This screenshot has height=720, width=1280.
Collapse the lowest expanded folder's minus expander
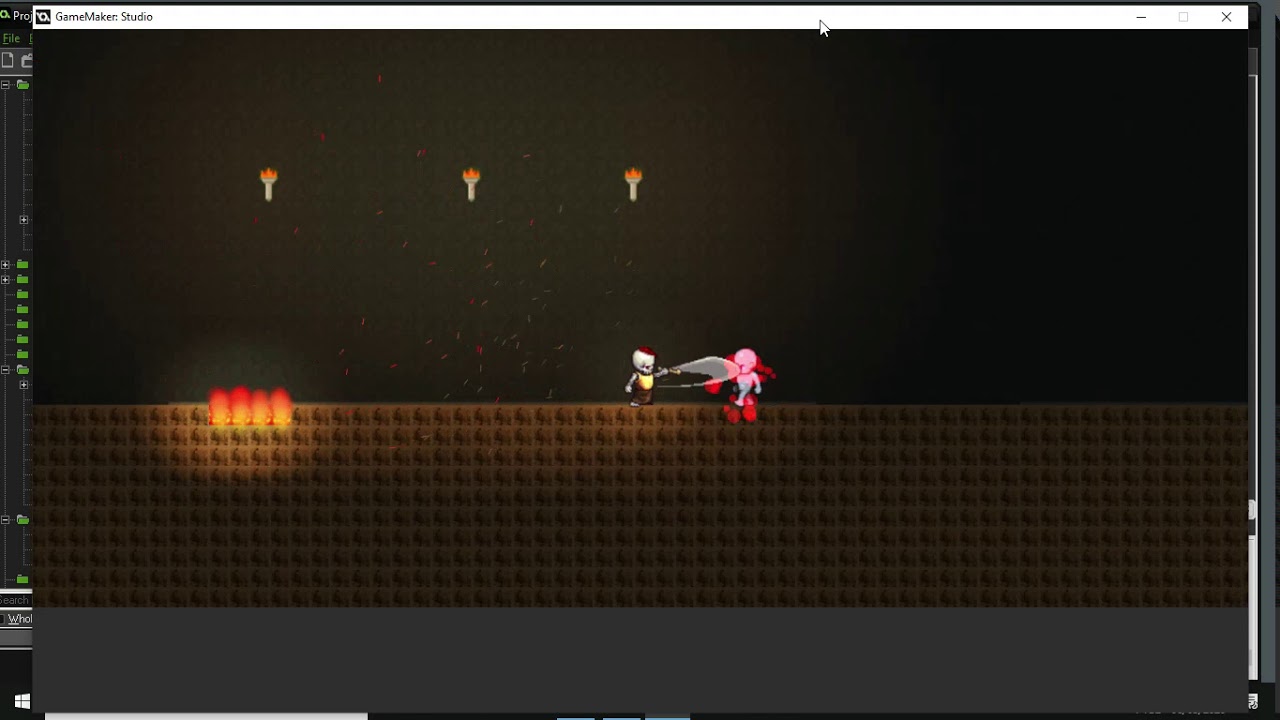click(5, 520)
